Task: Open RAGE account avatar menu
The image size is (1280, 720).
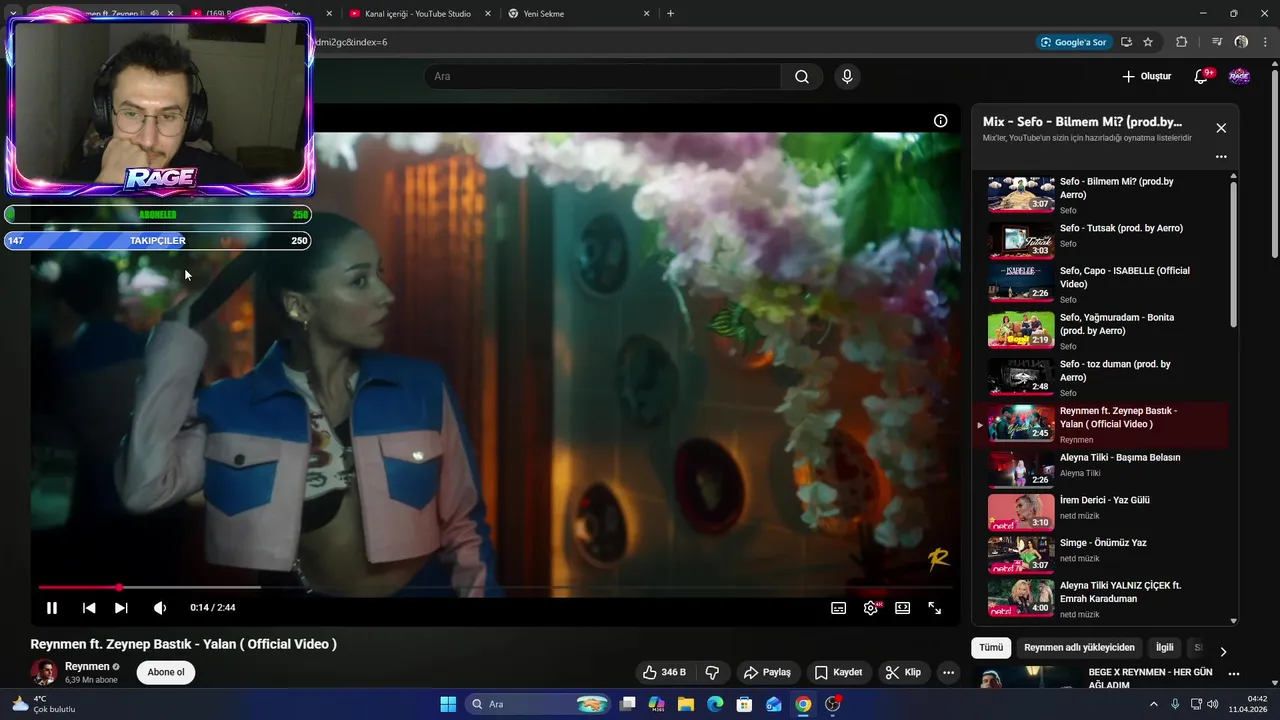Action: coord(1239,77)
